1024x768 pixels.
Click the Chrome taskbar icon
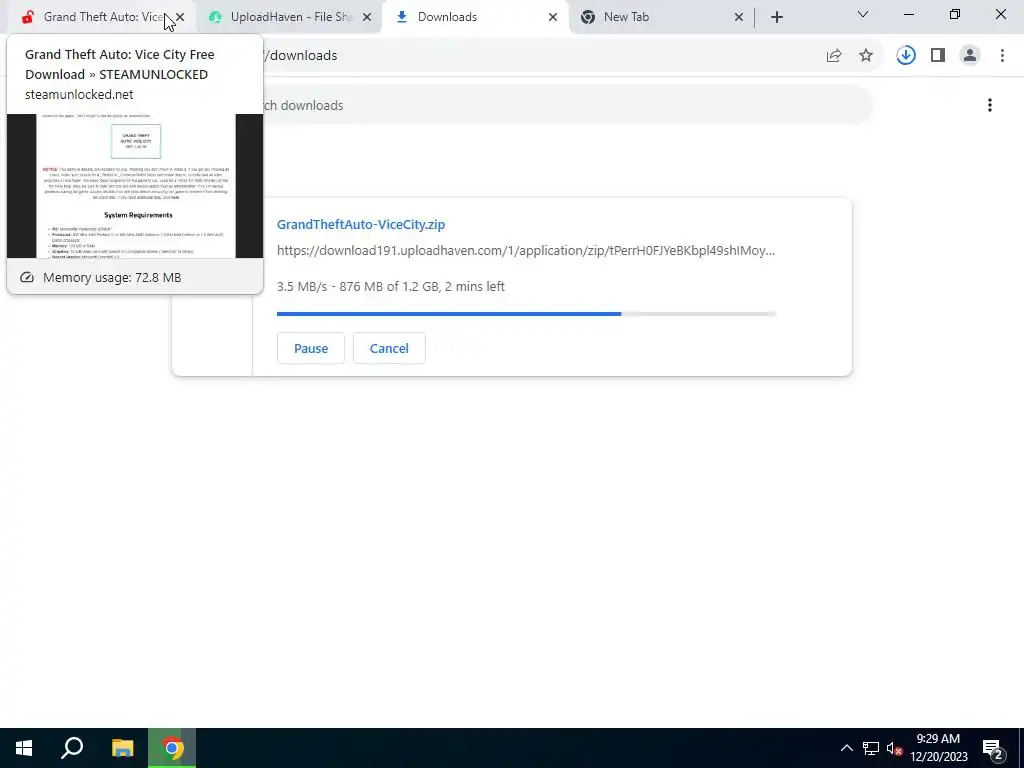(x=172, y=748)
